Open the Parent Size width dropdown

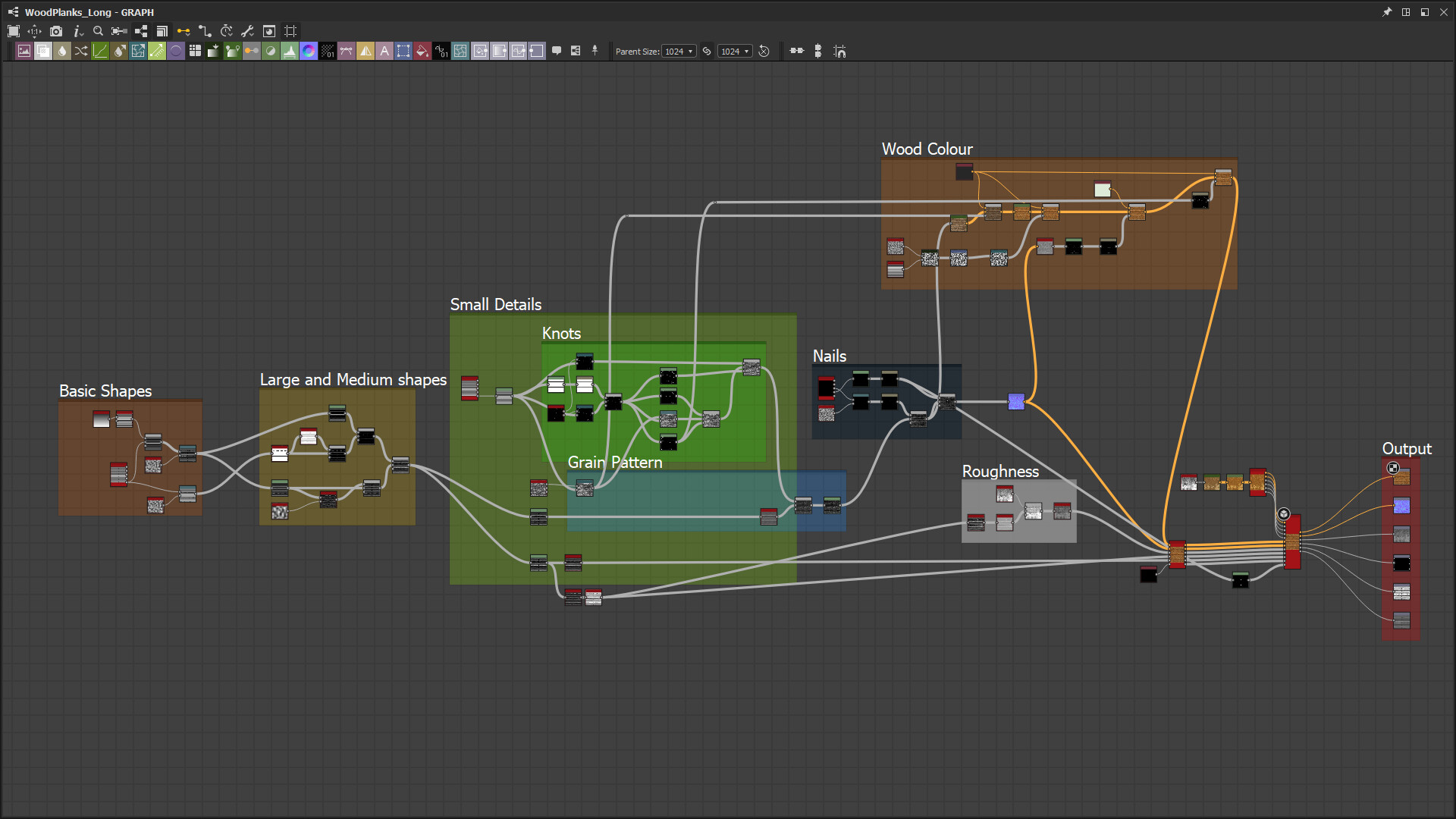[679, 51]
